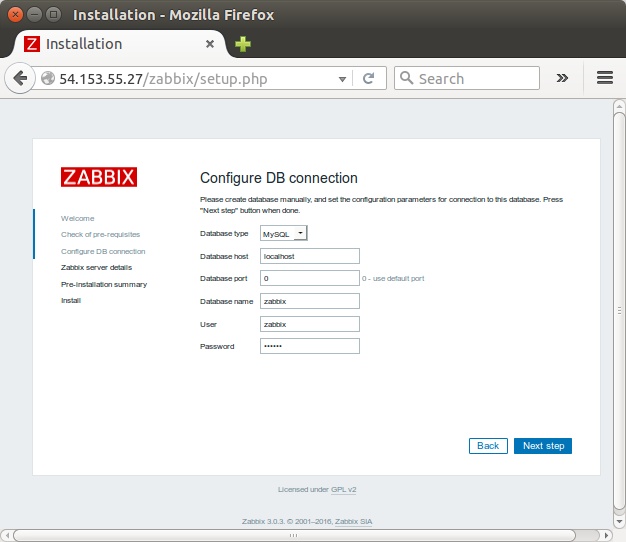The height and width of the screenshot is (542, 626).
Task: Open a new tab with the green plus
Action: 243,44
